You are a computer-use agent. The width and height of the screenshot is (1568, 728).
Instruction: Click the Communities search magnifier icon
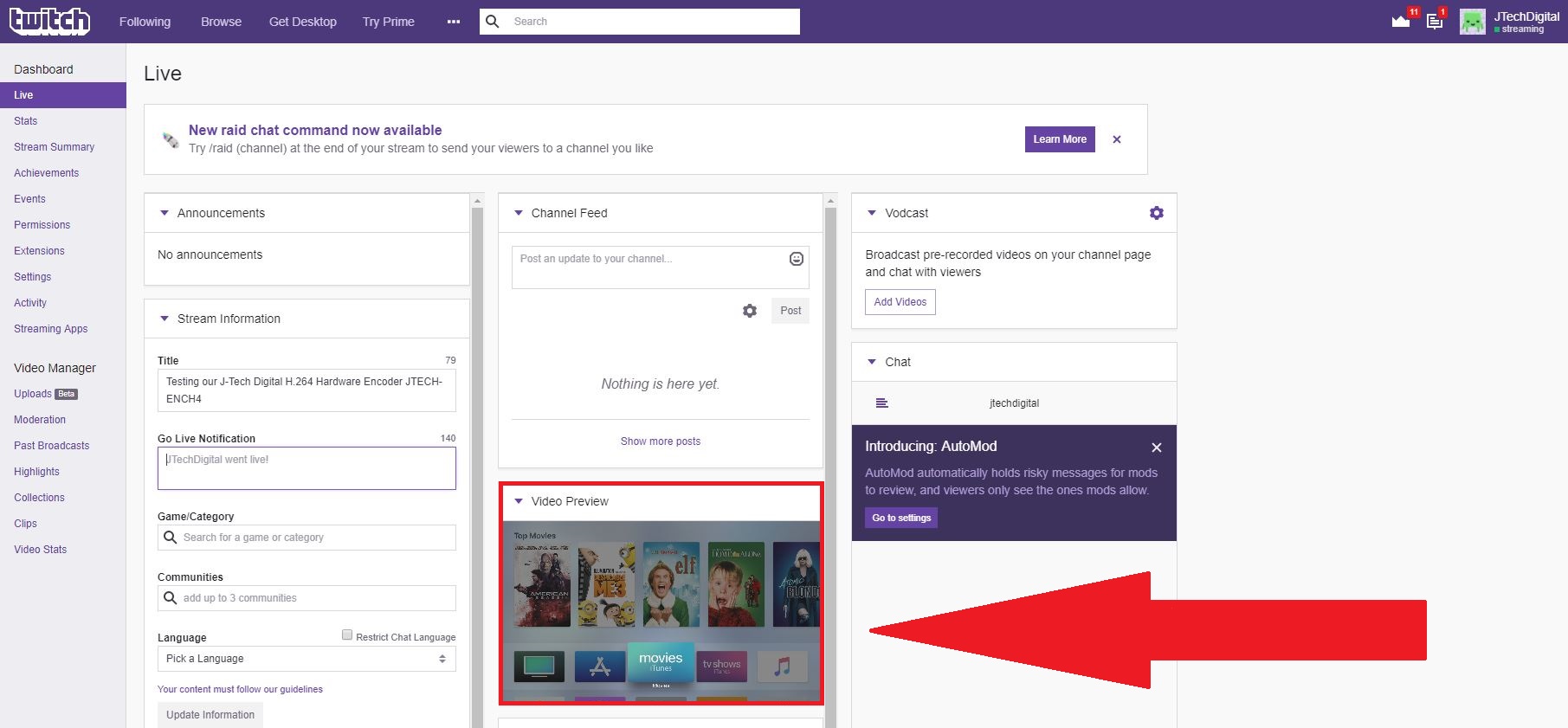tap(171, 598)
